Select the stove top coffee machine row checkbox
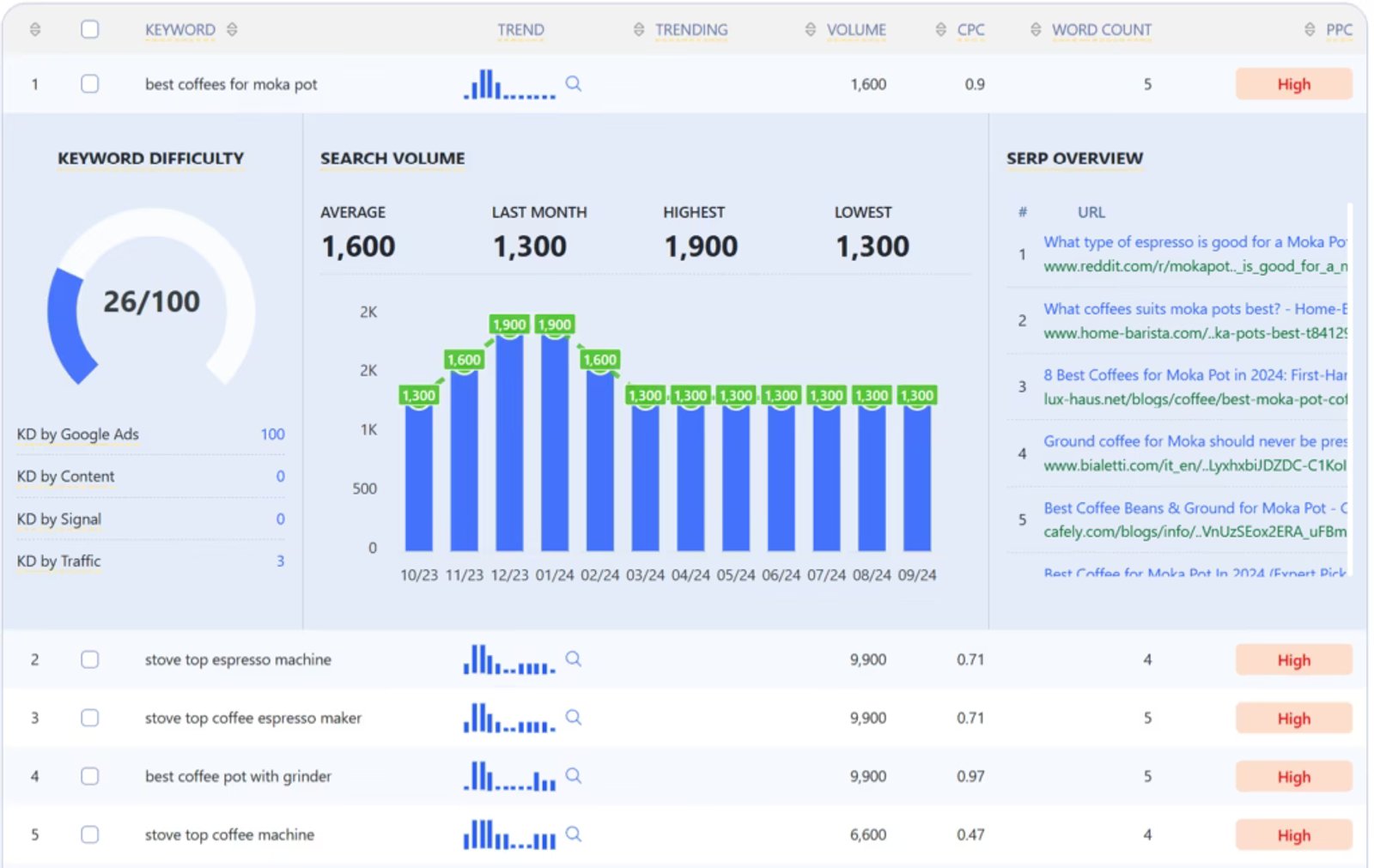This screenshot has height=868, width=1374. (90, 835)
